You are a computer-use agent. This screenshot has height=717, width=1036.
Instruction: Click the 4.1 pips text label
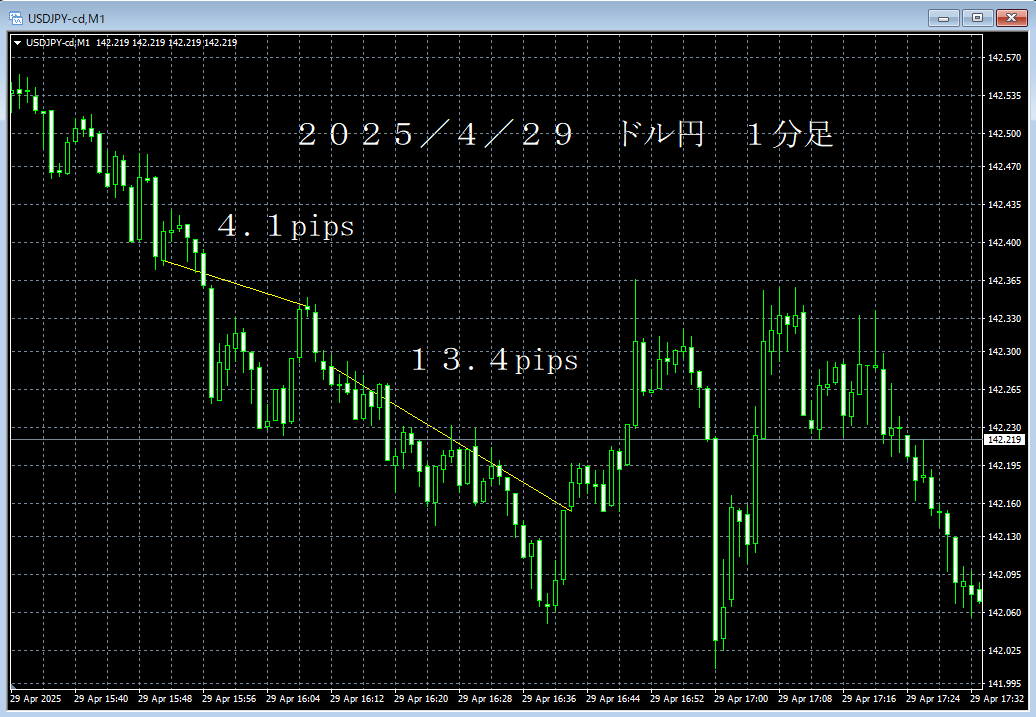click(x=286, y=226)
